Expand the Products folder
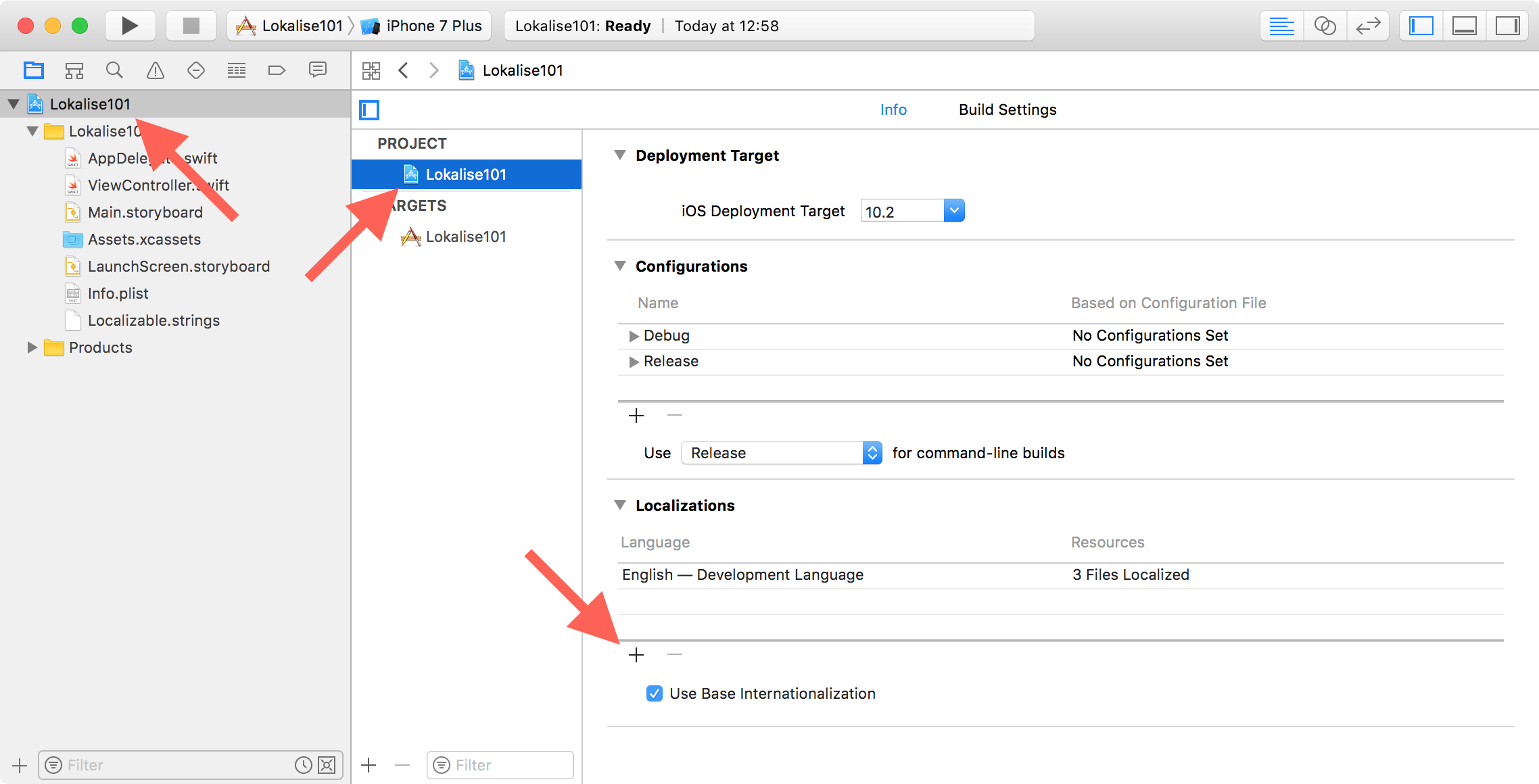1539x784 pixels. [32, 347]
